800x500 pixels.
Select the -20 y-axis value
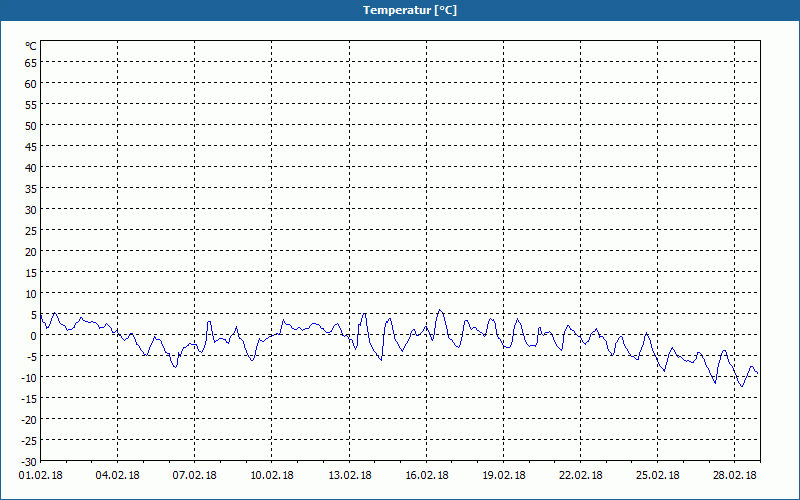tap(29, 420)
